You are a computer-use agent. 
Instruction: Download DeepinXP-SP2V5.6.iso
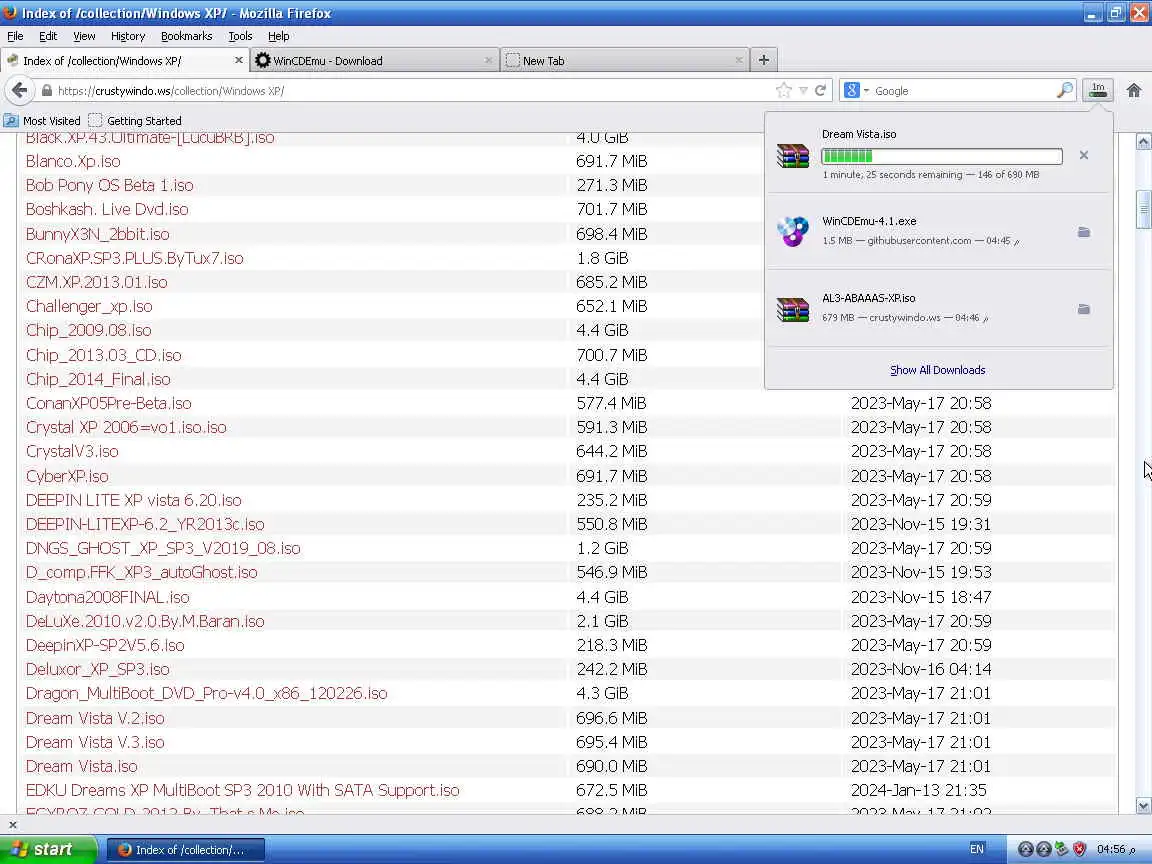[x=105, y=645]
